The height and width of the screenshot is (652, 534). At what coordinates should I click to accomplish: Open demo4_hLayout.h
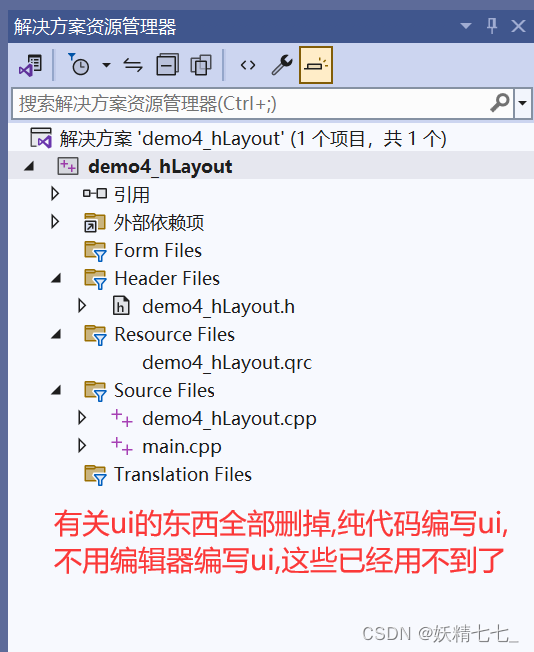(x=218, y=307)
